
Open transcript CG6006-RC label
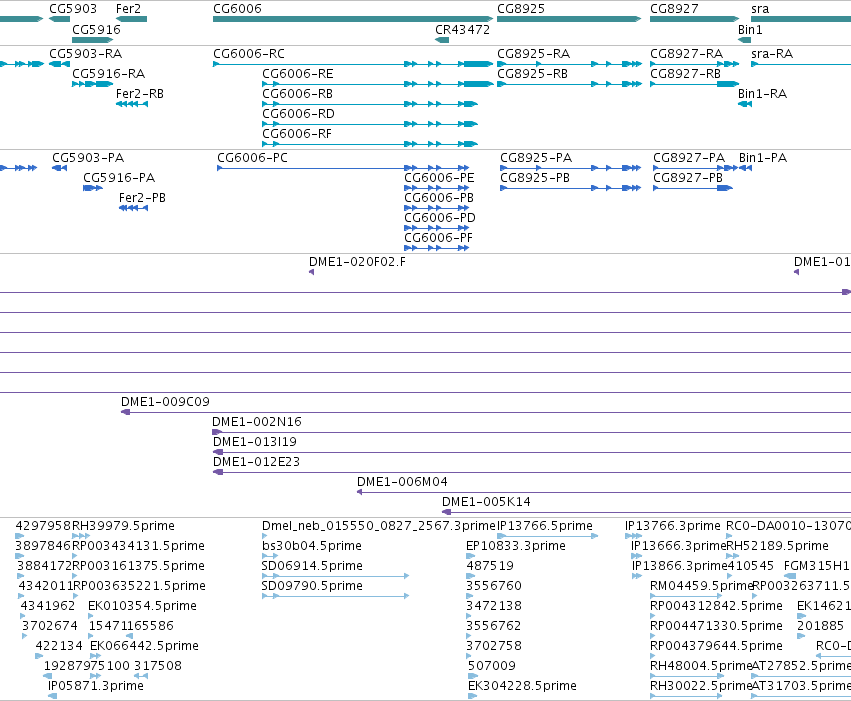tap(249, 54)
